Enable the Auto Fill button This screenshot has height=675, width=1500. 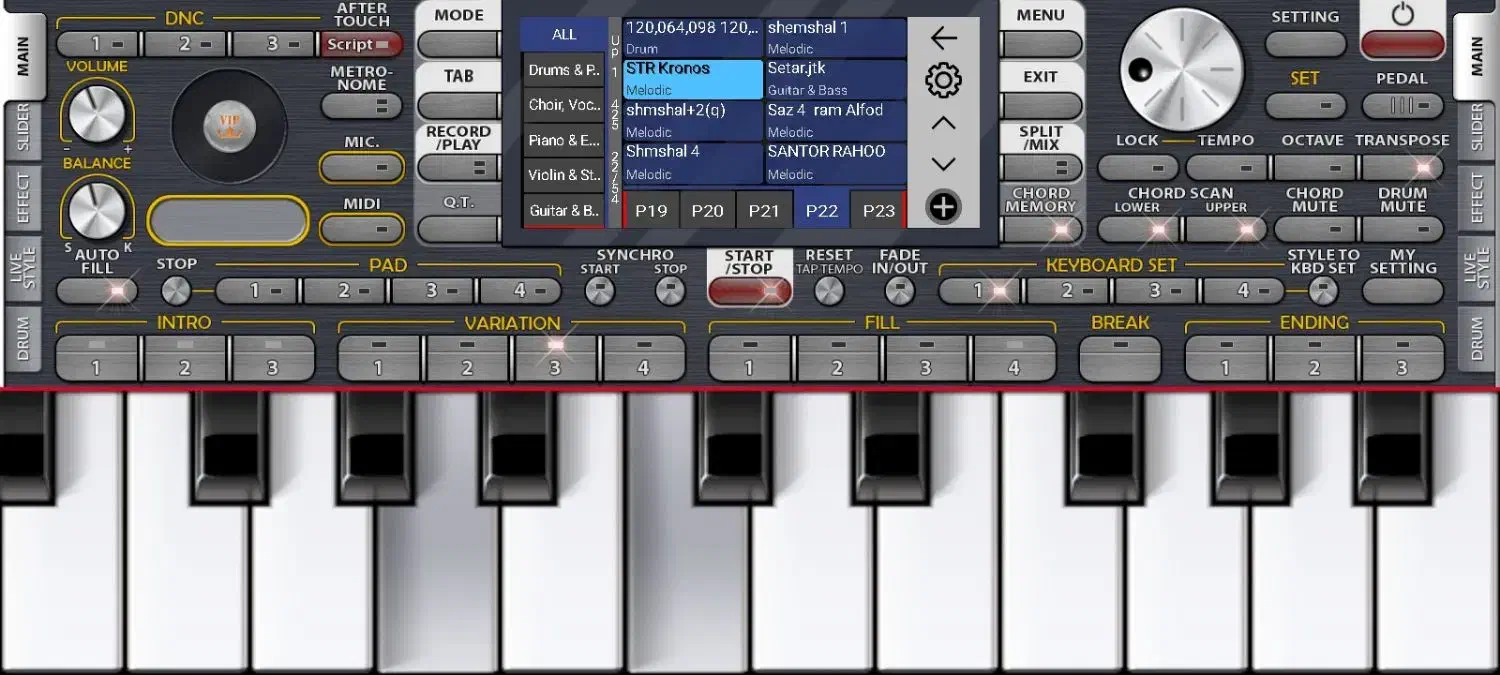coord(97,291)
